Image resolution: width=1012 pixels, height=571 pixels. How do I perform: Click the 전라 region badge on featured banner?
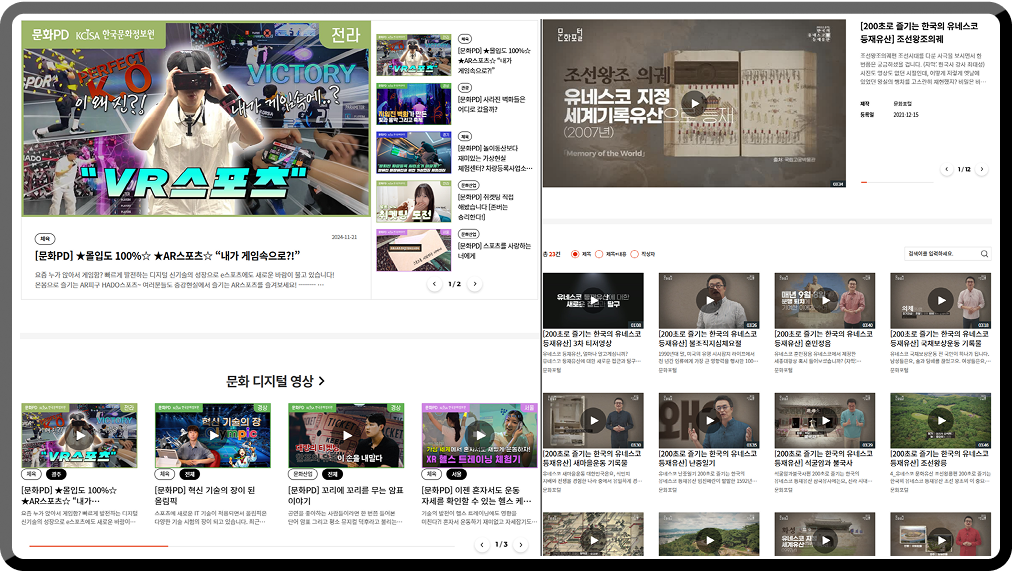pos(345,34)
